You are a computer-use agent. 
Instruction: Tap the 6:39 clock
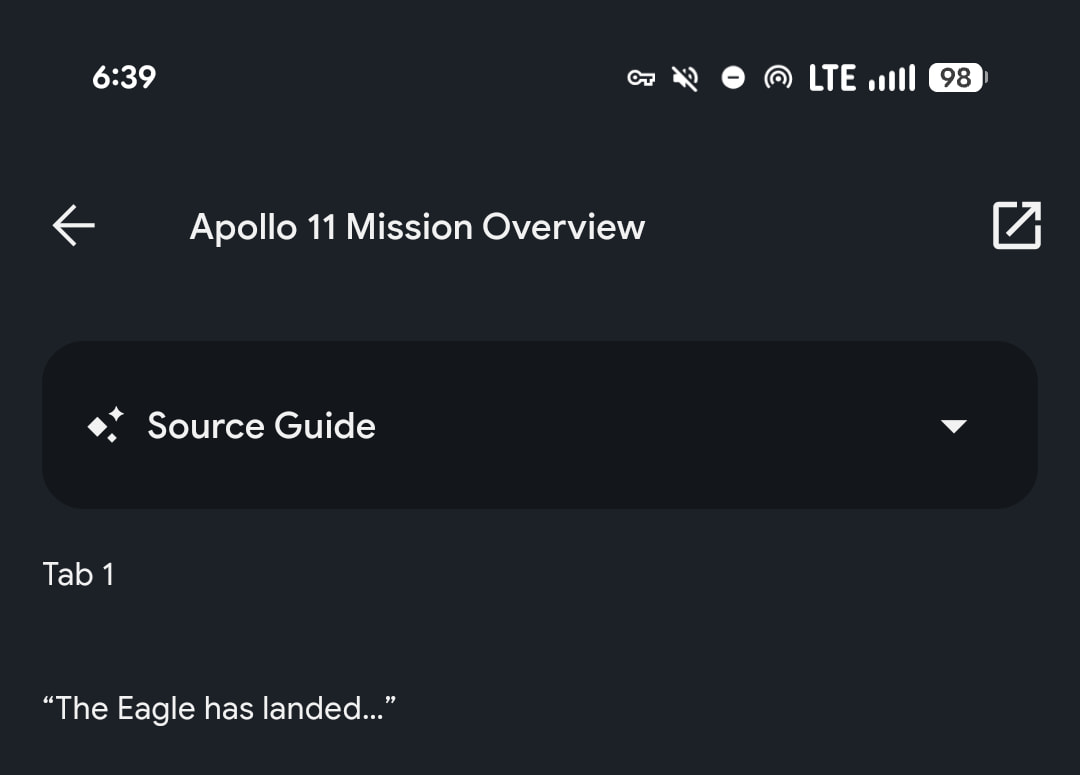click(124, 78)
